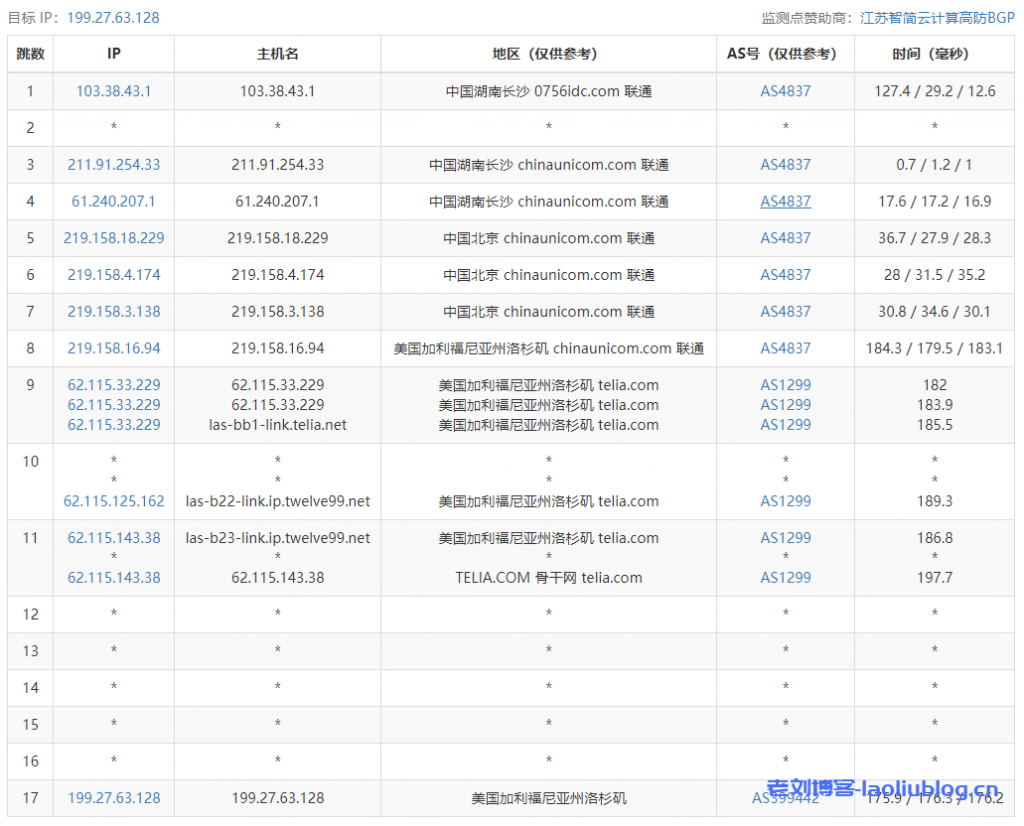The height and width of the screenshot is (826, 1024).
Task: Open IP link 211.91.254.33
Action: pos(114,165)
